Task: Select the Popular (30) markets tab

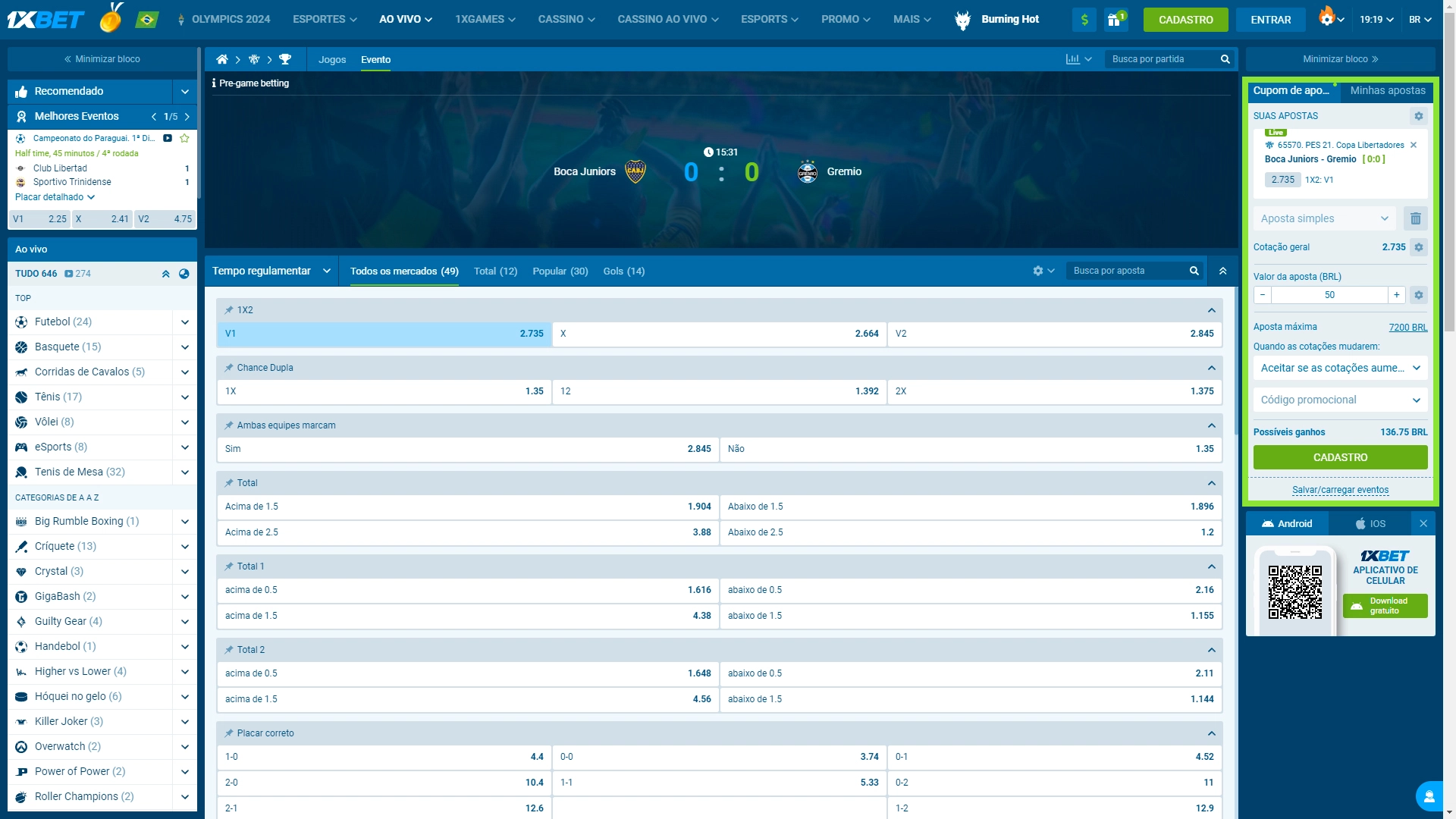Action: click(x=560, y=271)
